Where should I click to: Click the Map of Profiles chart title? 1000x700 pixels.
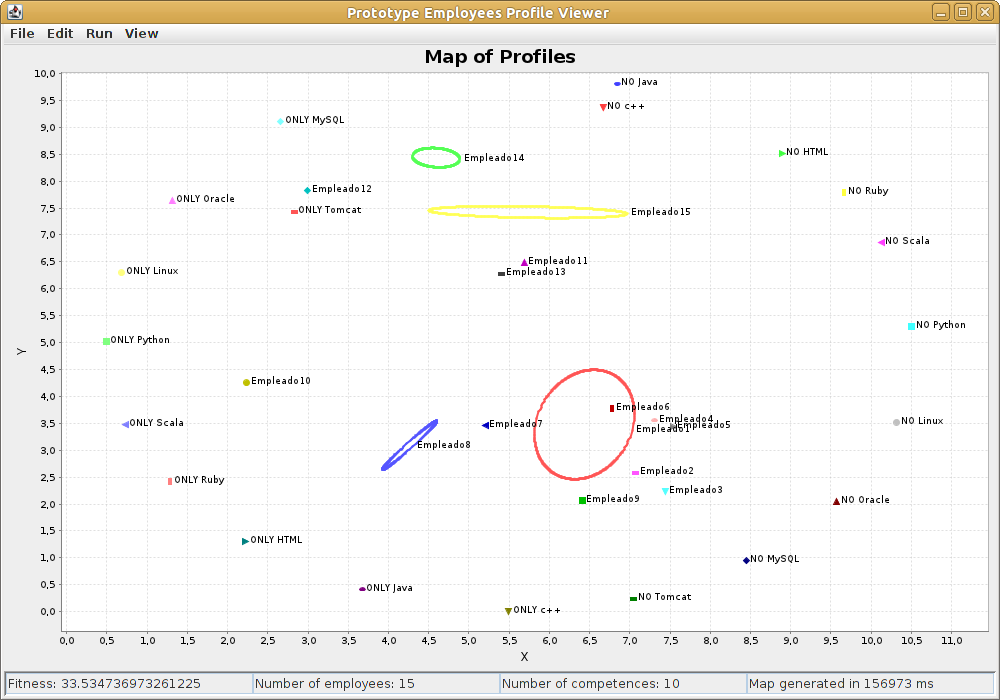click(500, 57)
